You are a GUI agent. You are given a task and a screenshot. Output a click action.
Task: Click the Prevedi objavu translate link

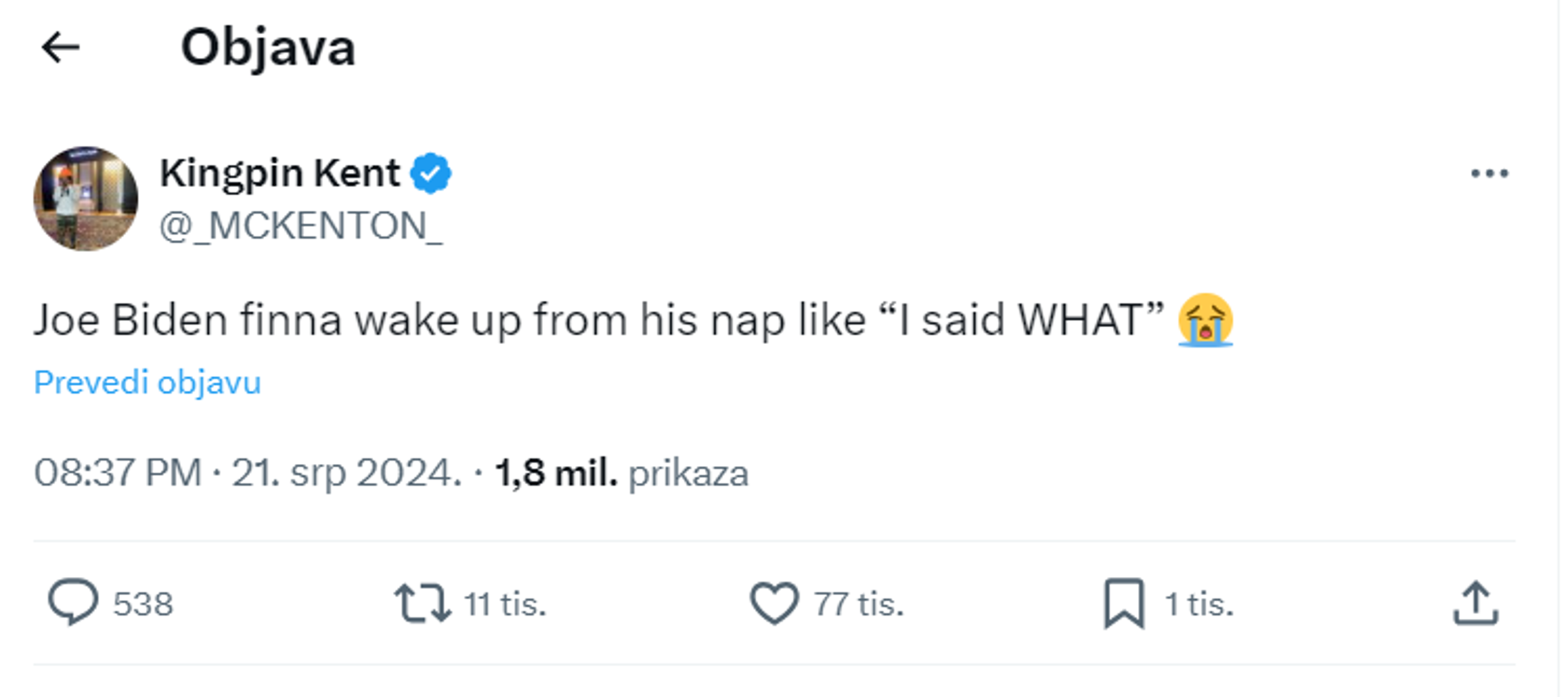click(x=147, y=382)
